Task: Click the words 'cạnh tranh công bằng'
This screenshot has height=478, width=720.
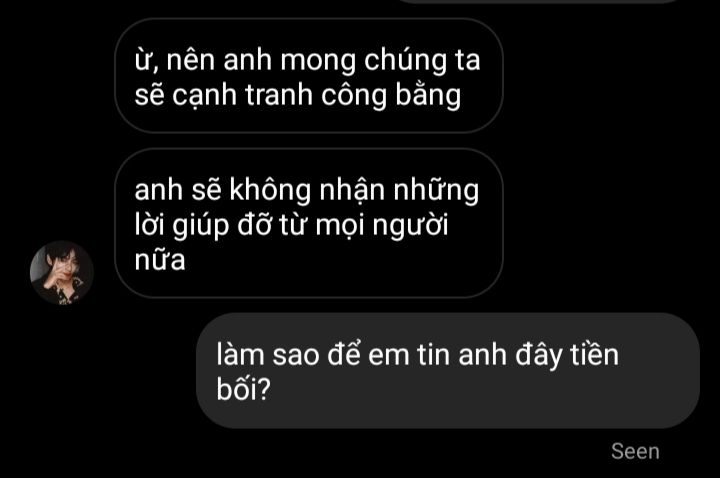Action: [316, 96]
